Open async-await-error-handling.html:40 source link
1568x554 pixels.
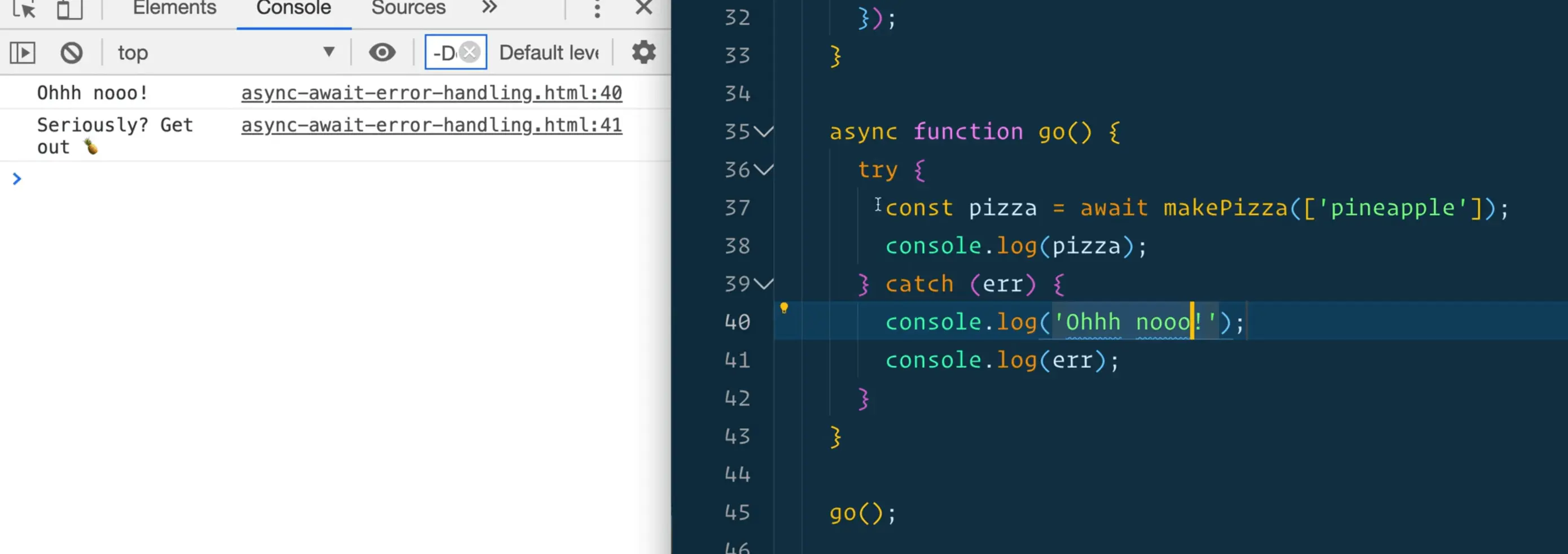432,93
